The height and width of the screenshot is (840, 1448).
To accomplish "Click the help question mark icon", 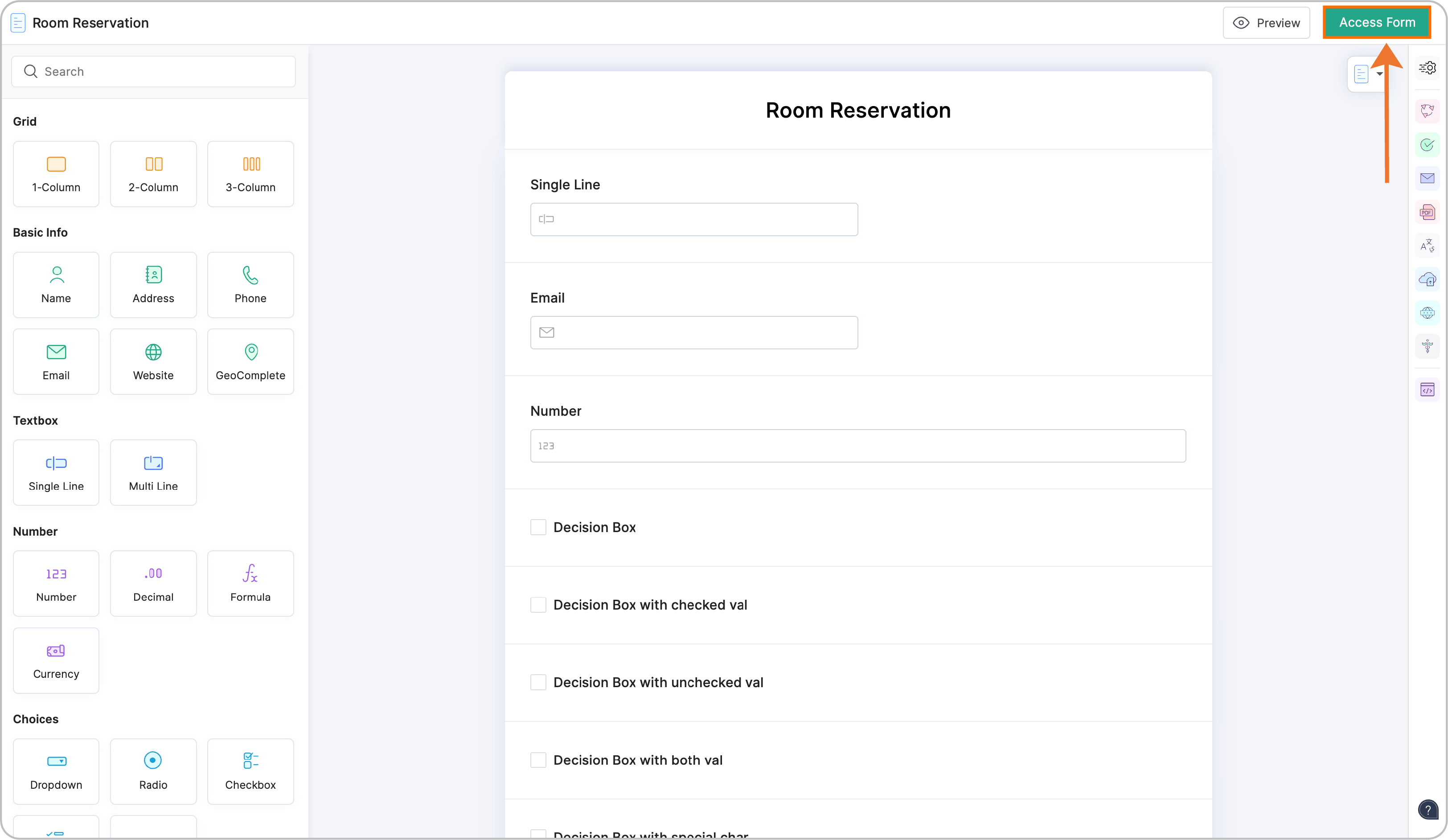I will click(1427, 810).
